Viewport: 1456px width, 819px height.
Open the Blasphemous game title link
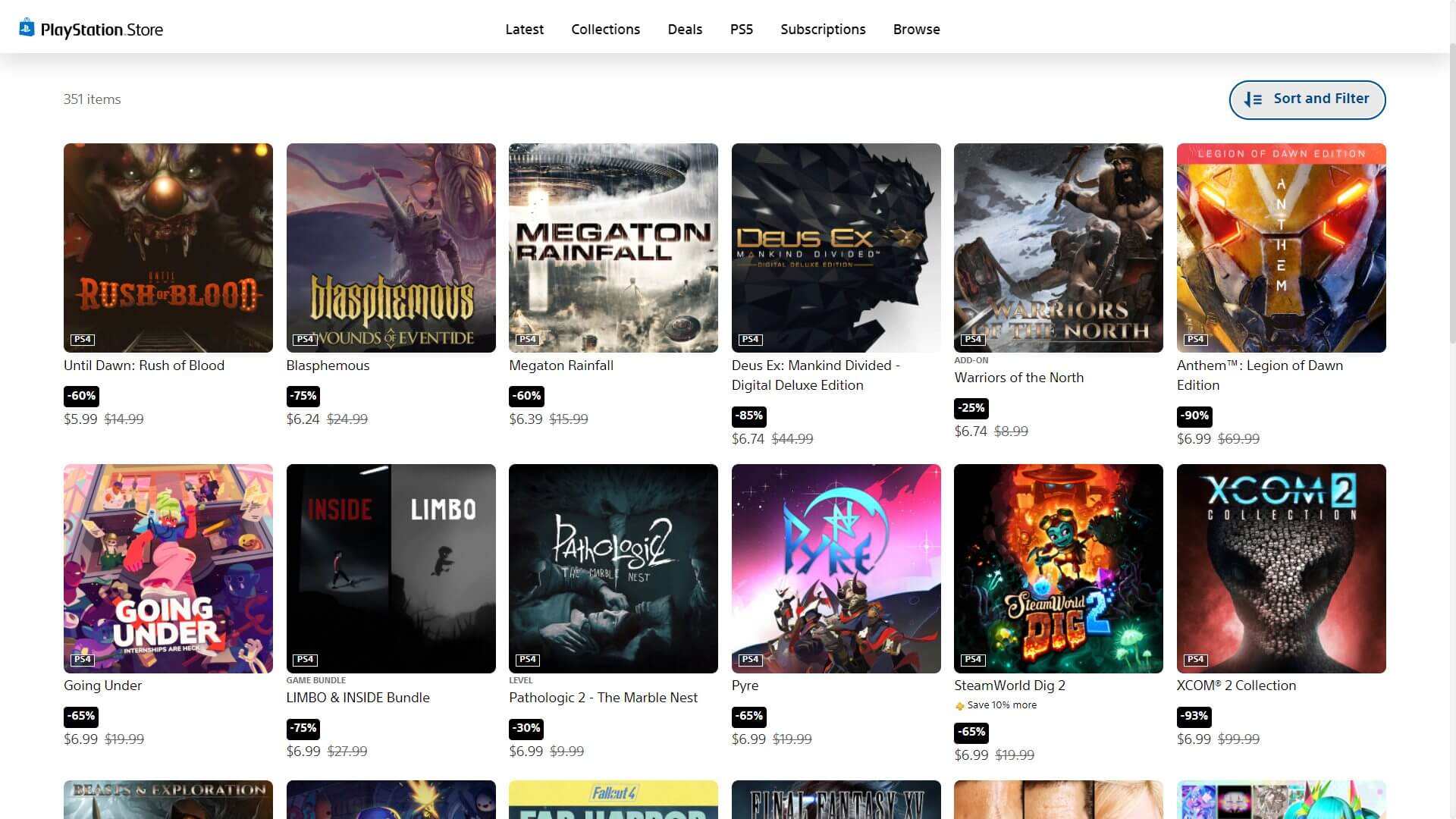click(328, 366)
